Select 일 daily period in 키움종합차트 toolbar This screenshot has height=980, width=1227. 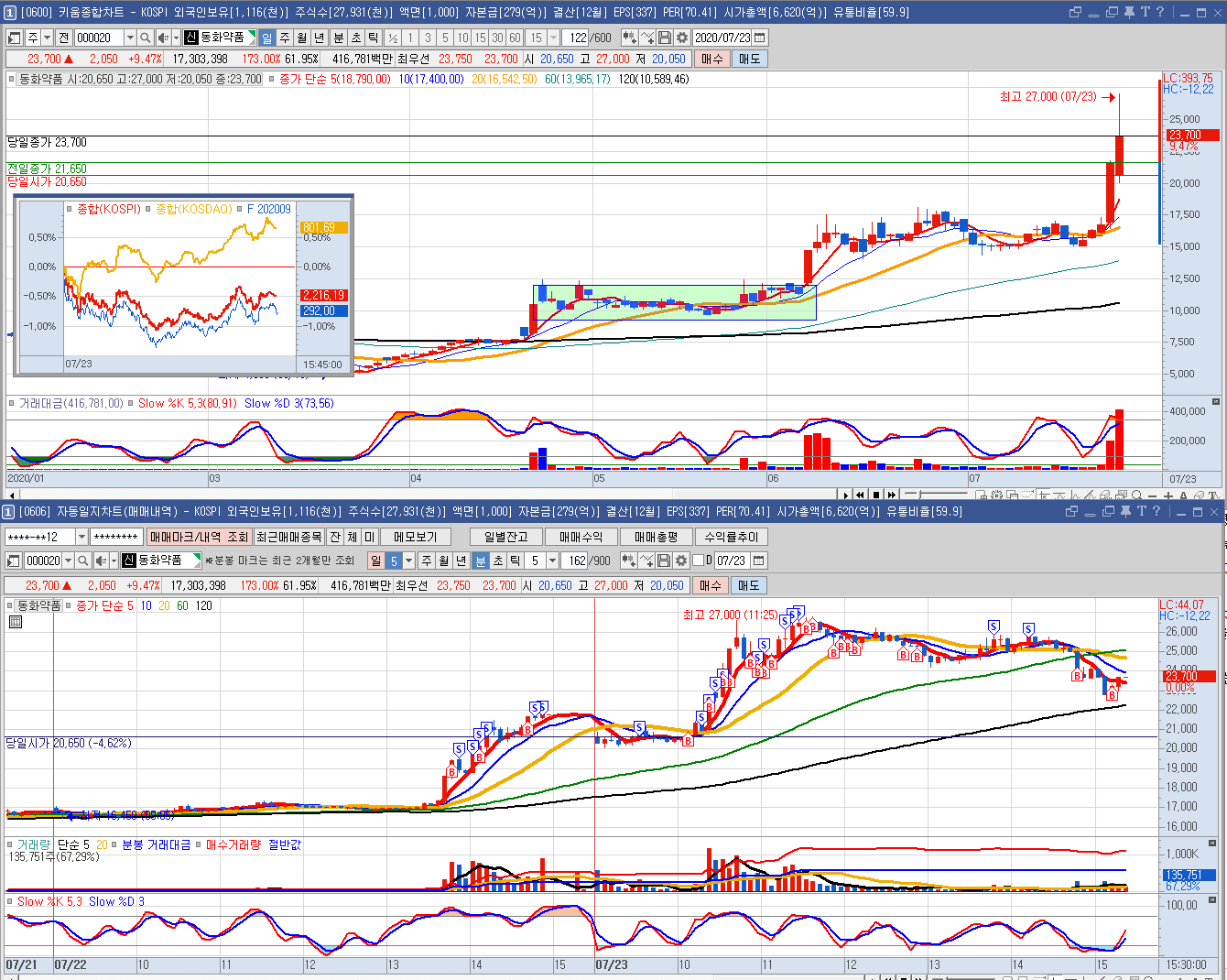[x=266, y=38]
